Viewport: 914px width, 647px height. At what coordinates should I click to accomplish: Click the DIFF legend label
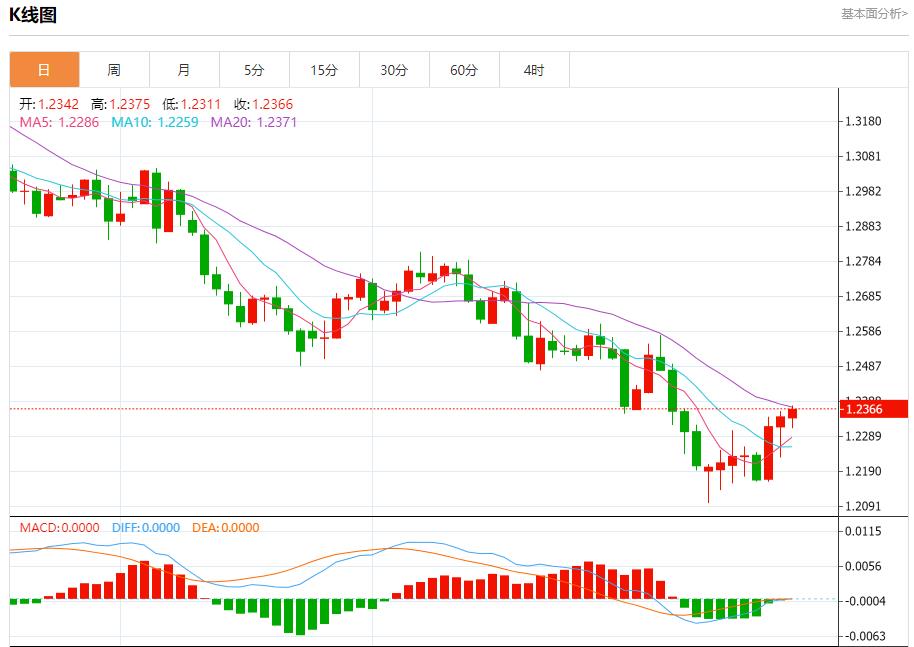145,527
